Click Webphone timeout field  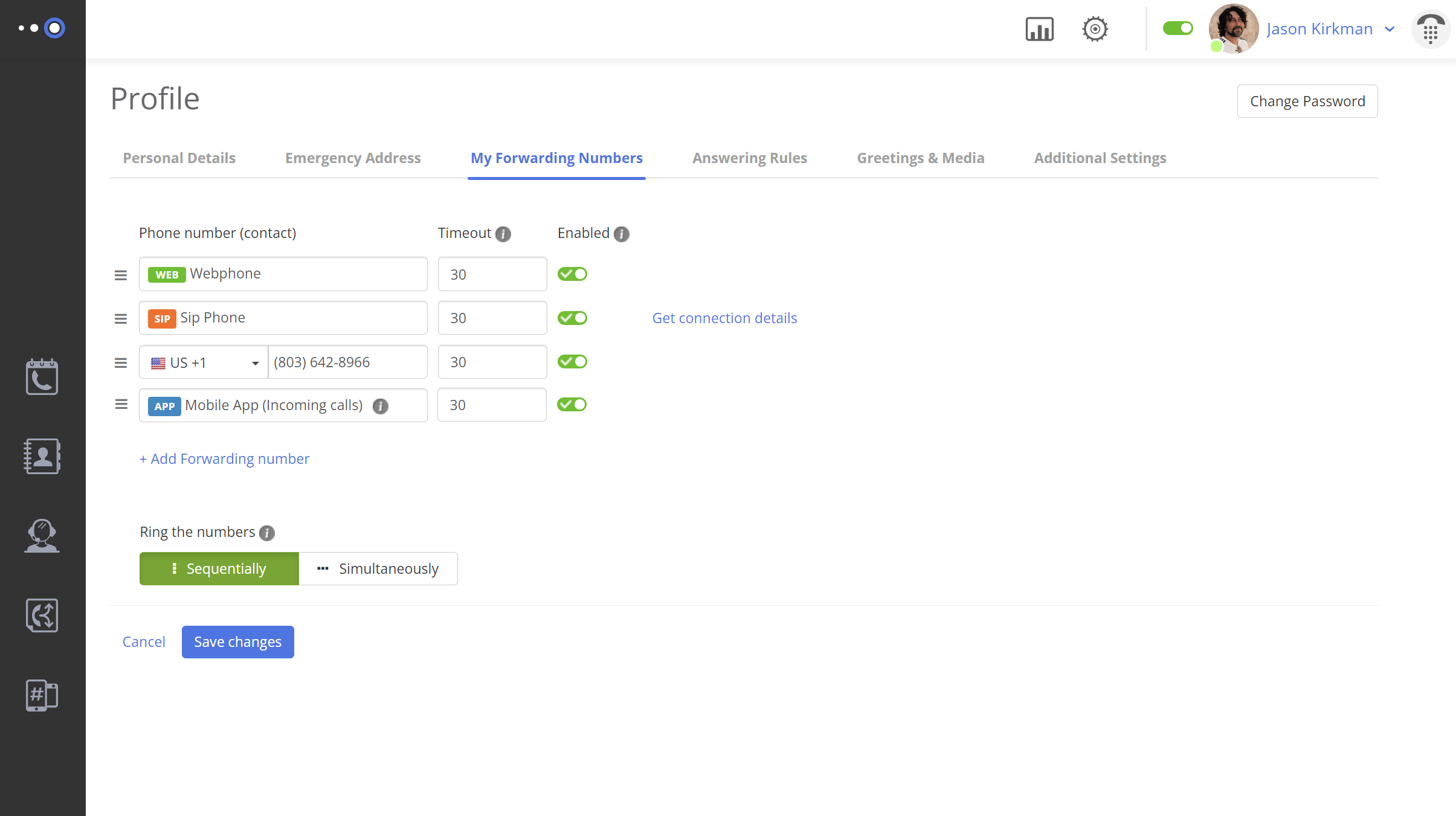[492, 274]
